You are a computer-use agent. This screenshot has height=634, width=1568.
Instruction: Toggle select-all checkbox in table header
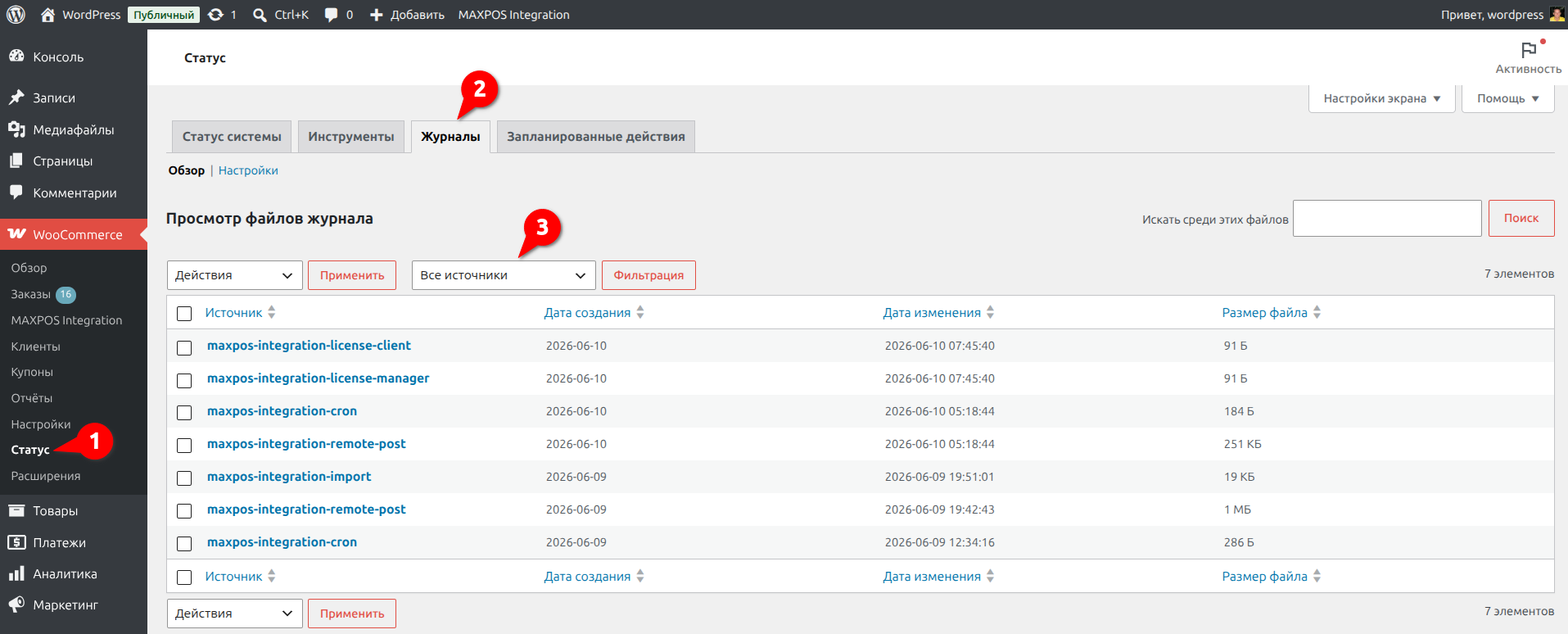point(184,314)
